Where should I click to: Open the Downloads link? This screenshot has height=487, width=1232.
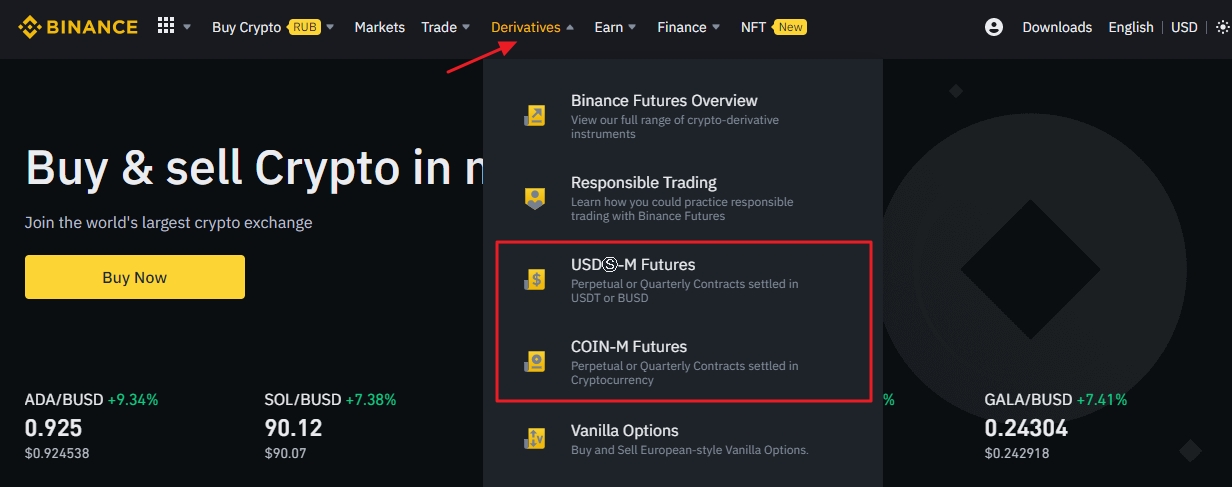point(1057,27)
